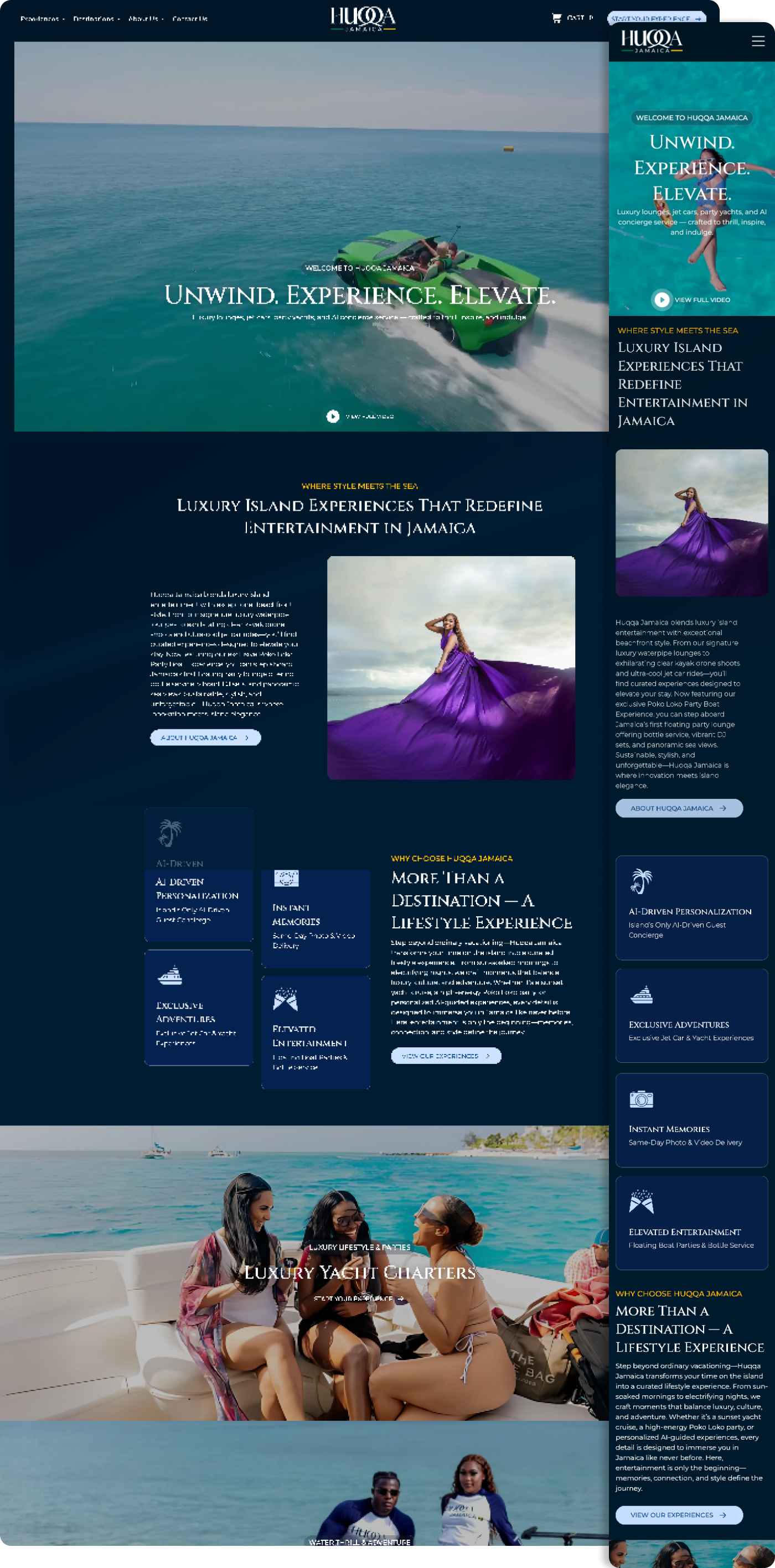Click the Huqqa Jamaica logo in desktop header
Screen dimensions: 775x1568
(363, 19)
